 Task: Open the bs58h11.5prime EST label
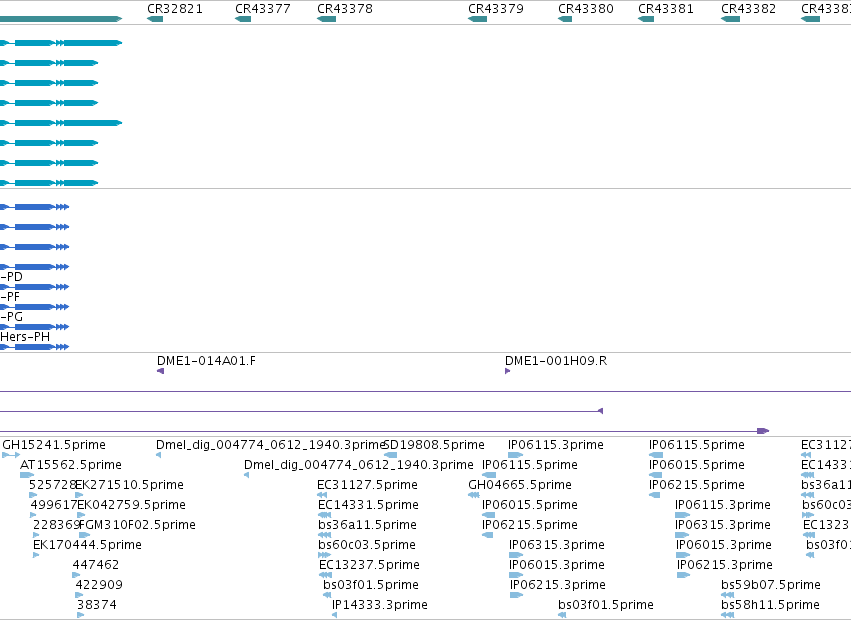coord(770,605)
